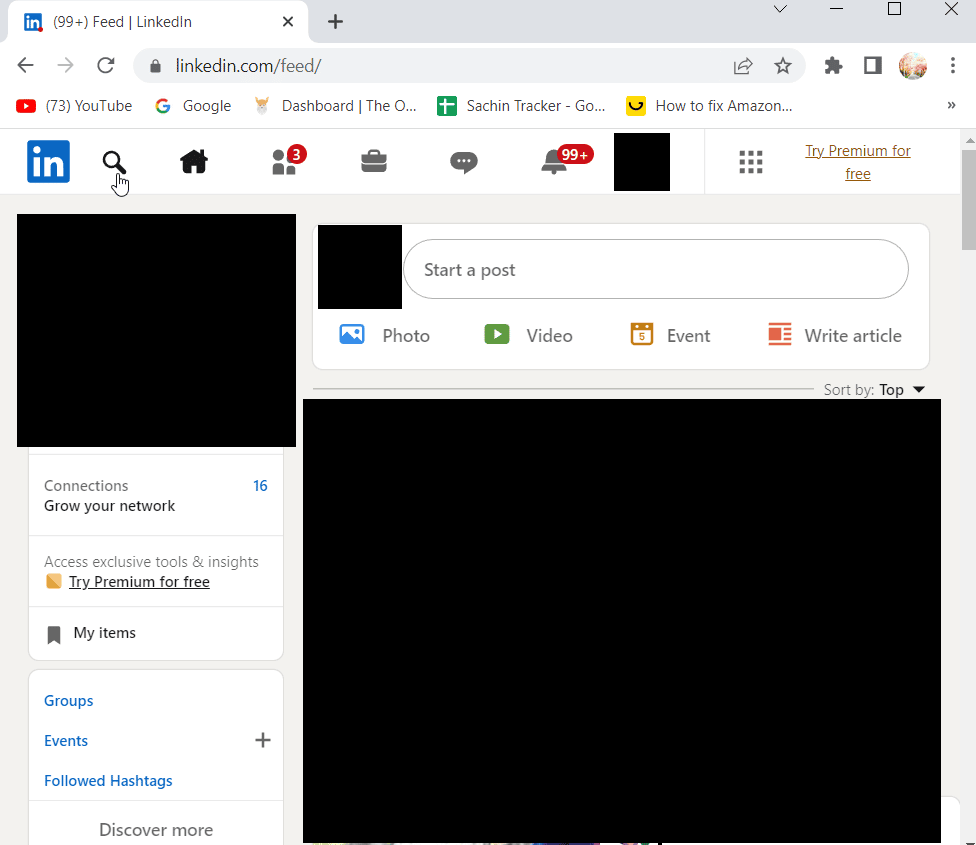Open Events link
976x845 pixels.
[66, 740]
